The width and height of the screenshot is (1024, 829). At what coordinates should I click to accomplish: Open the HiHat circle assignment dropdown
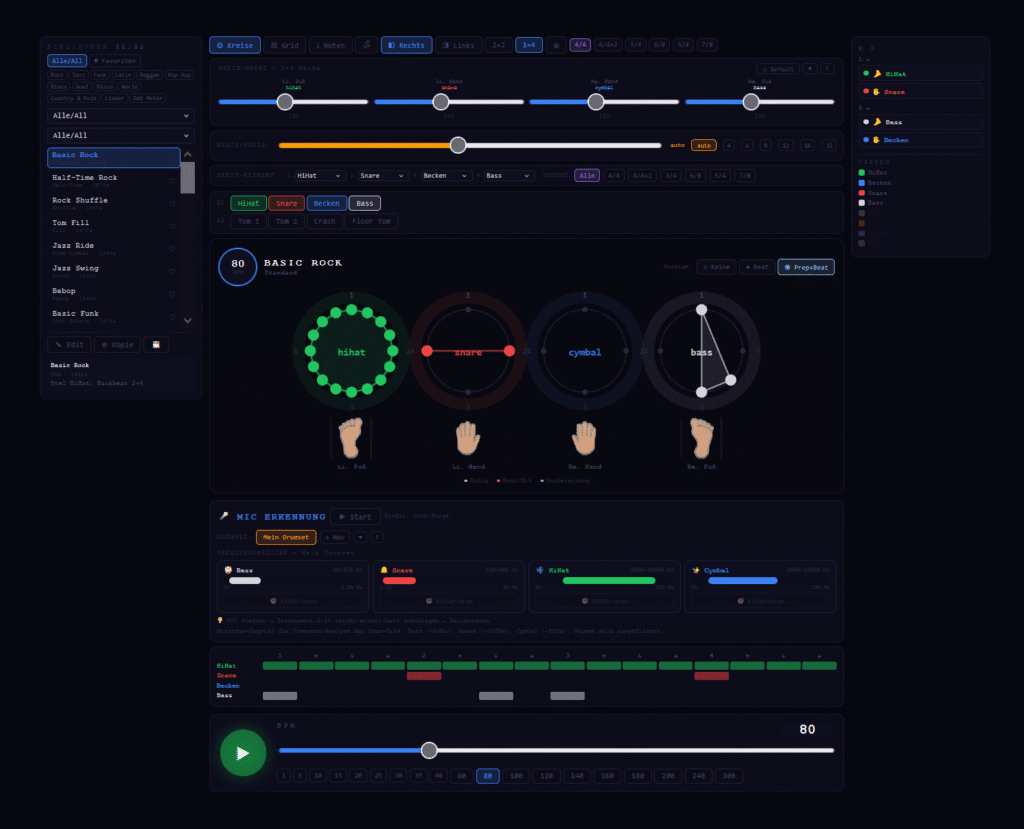[319, 176]
